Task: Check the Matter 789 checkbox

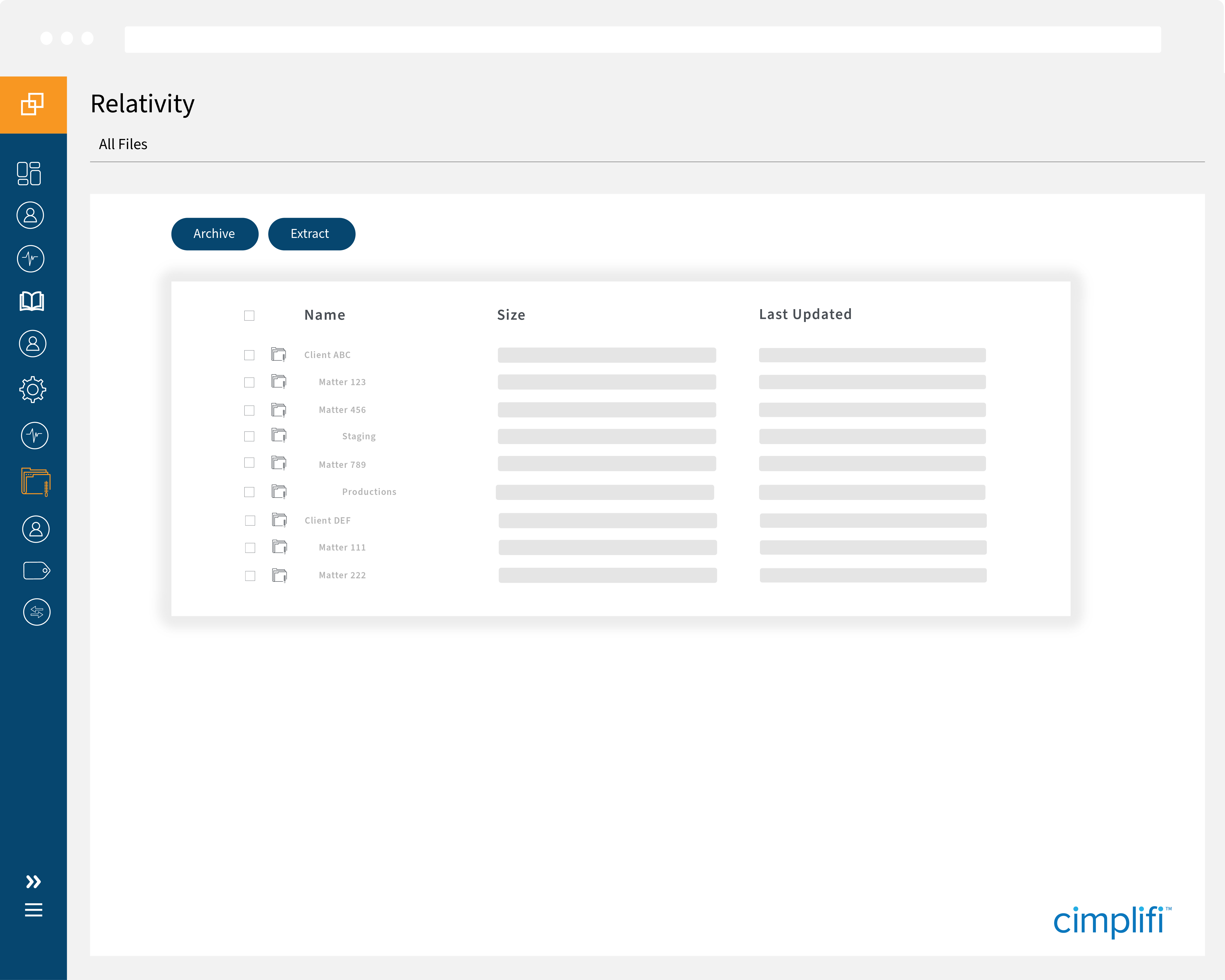Action: [x=249, y=463]
